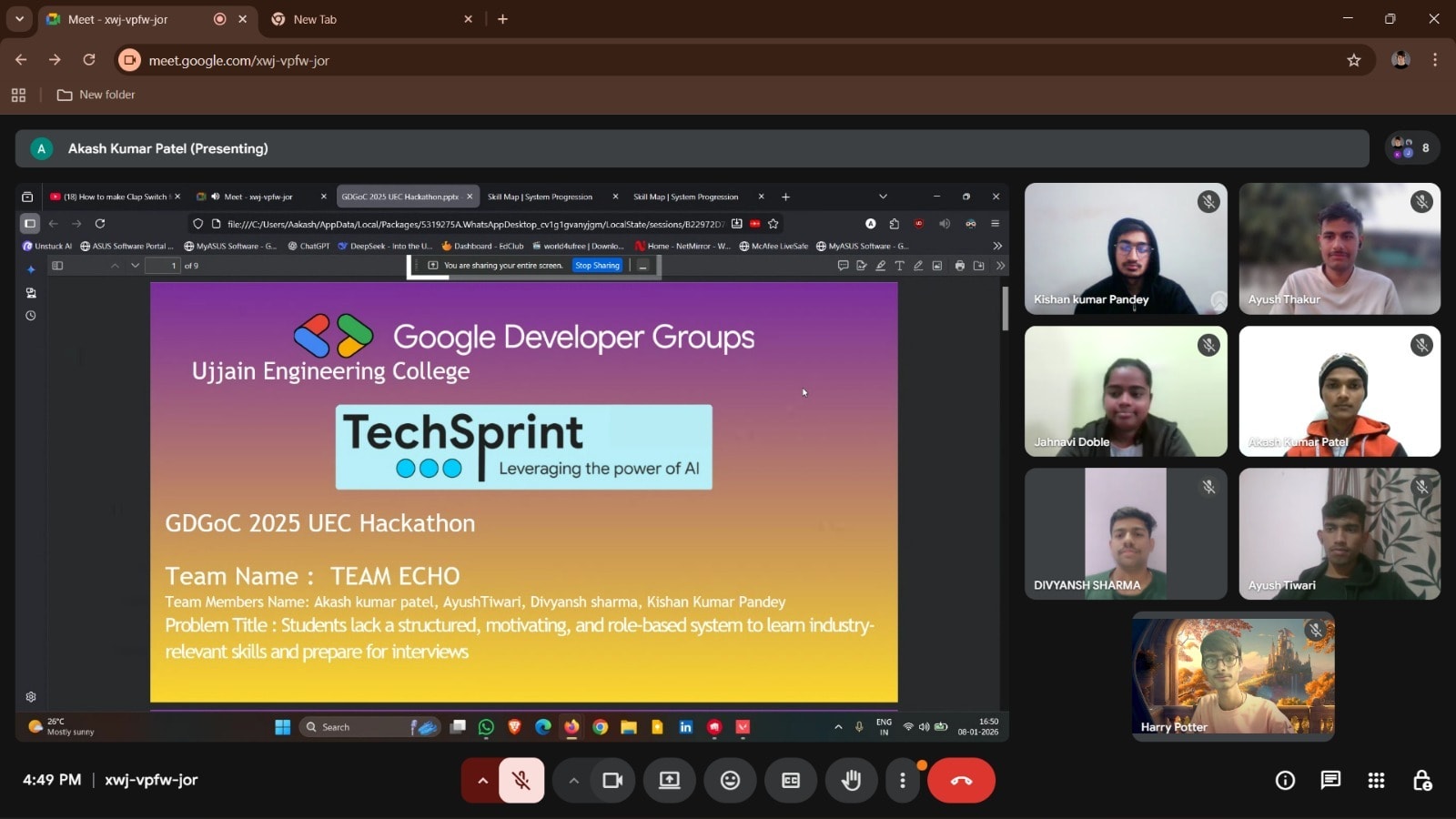Select the pencil Draw annotation tool
1456x819 pixels.
coord(919,266)
